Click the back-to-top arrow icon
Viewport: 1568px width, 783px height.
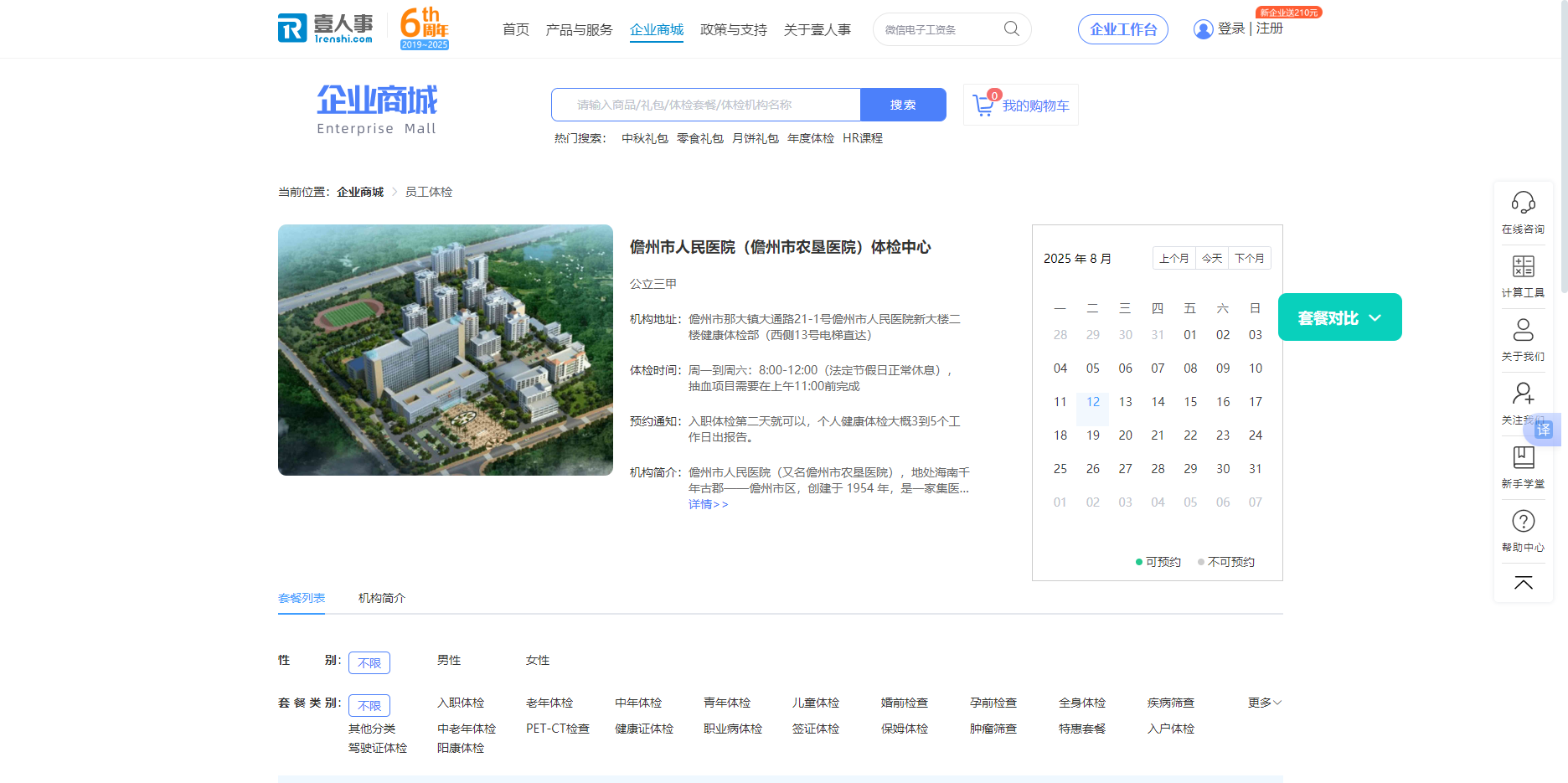pyautogui.click(x=1523, y=583)
